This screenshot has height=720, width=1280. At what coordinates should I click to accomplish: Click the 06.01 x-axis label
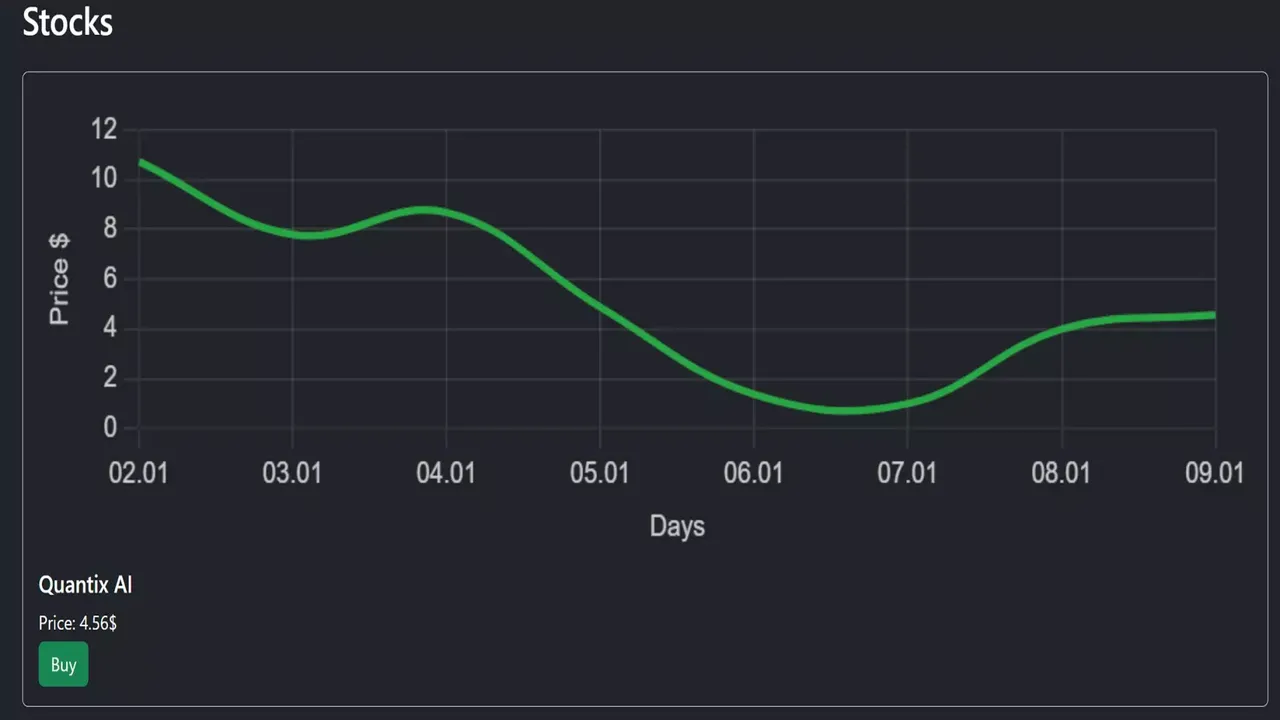click(753, 473)
